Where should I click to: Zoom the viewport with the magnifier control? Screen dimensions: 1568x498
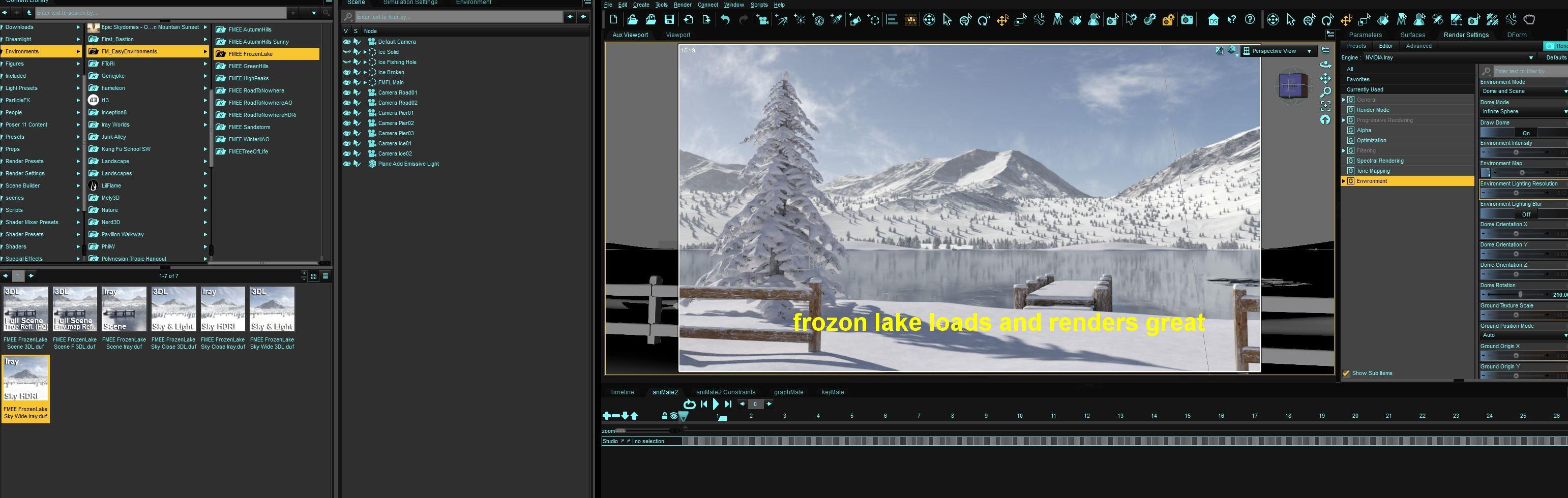[x=1325, y=92]
